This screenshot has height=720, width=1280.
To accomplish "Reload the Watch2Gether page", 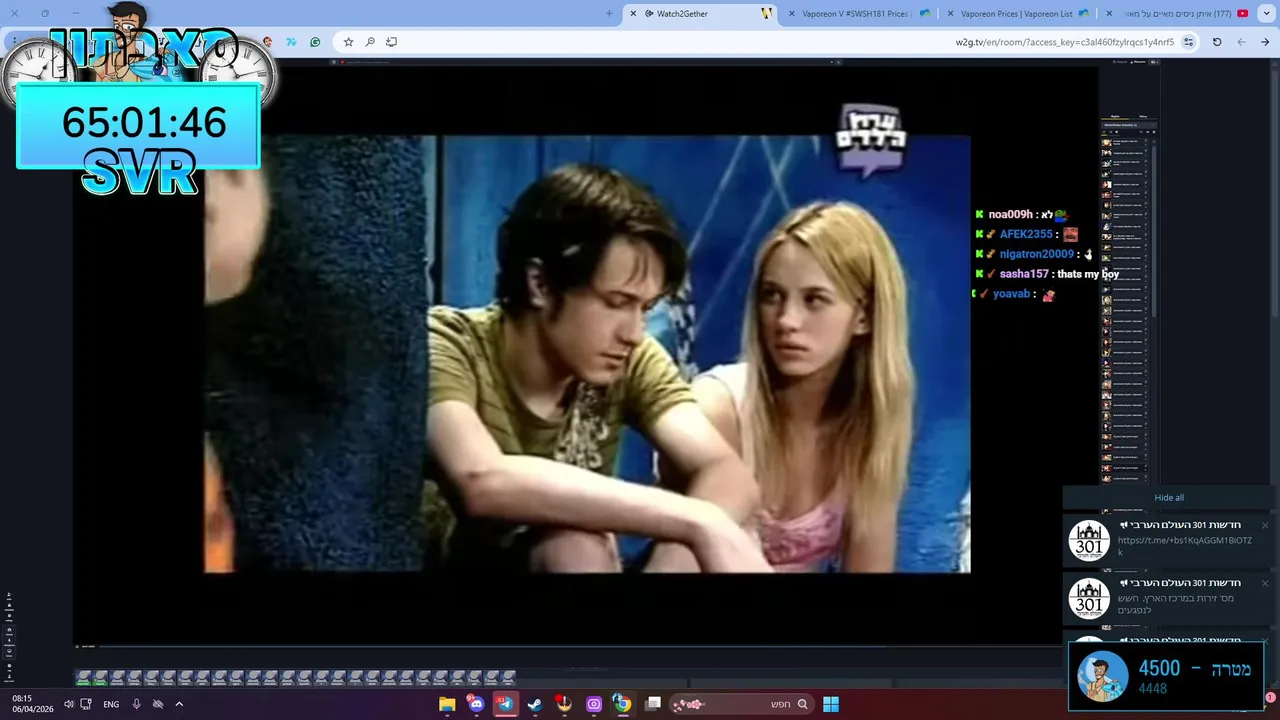I will pyautogui.click(x=1217, y=42).
